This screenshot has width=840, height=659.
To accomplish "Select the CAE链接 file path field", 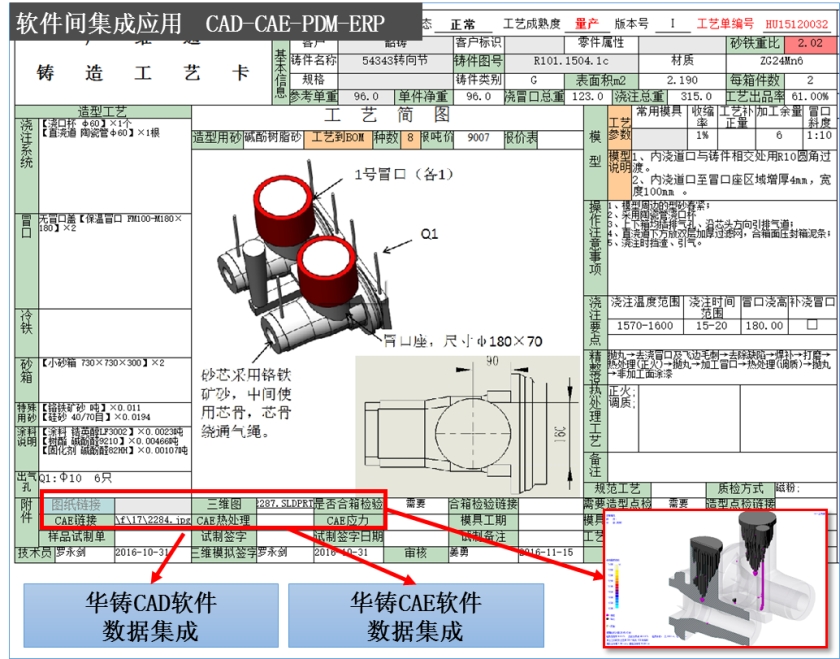I will click(x=153, y=520).
